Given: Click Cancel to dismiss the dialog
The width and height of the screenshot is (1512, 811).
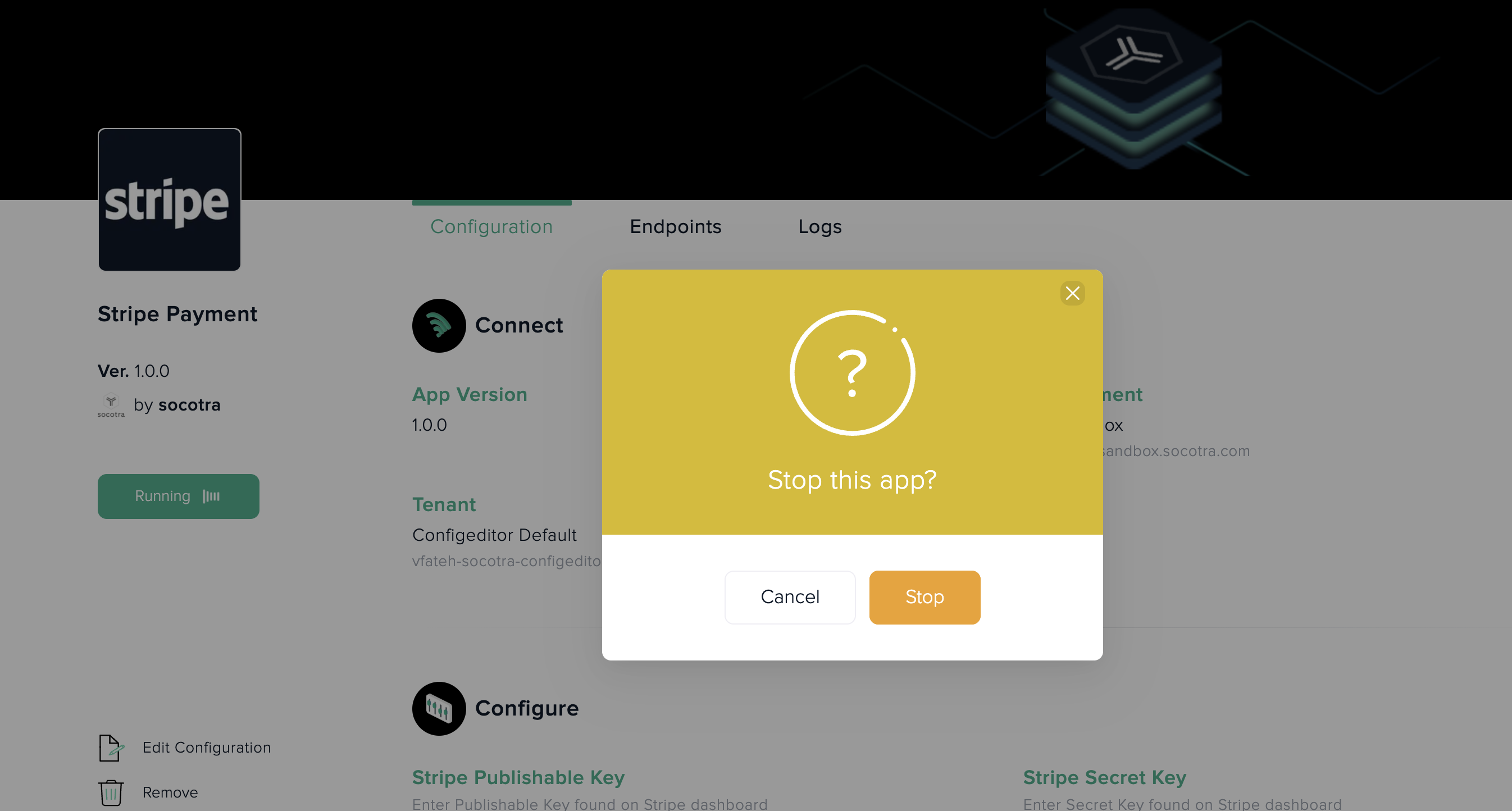Looking at the screenshot, I should click(x=789, y=597).
